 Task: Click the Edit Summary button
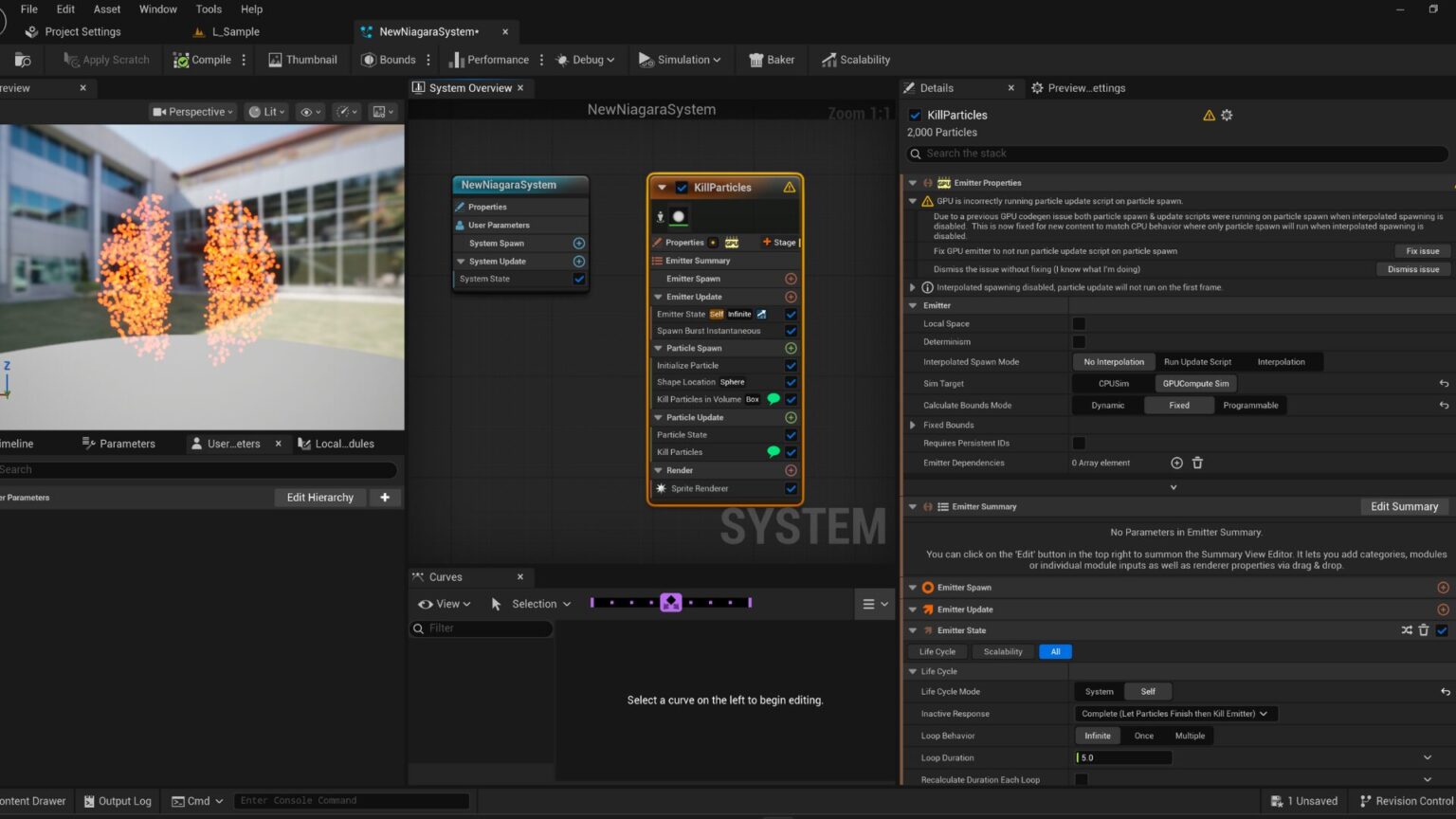pyautogui.click(x=1405, y=506)
